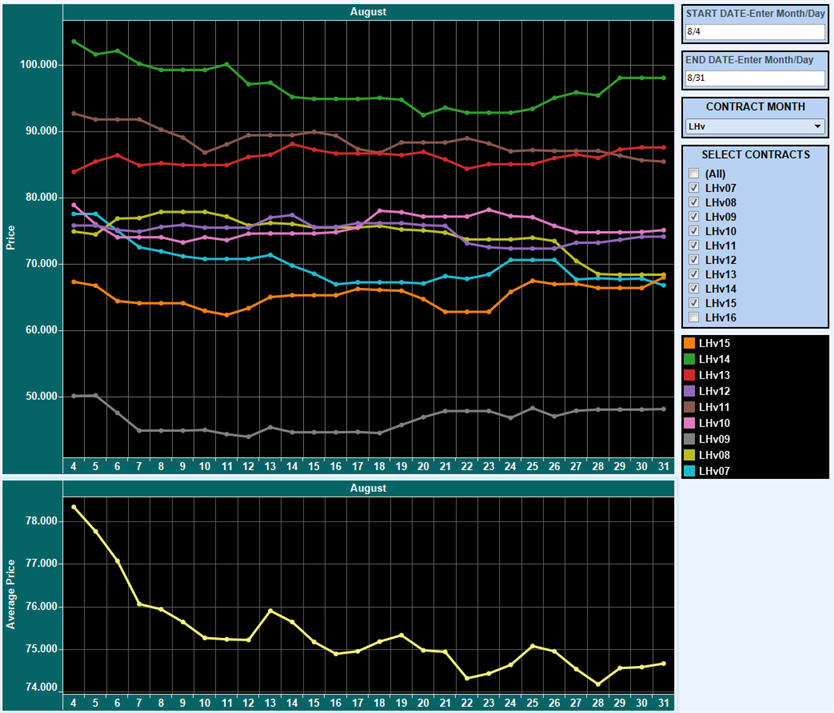Screen dimensions: 834x713
Task: Click the cyan LHv07 legend swatch
Action: tap(689, 471)
